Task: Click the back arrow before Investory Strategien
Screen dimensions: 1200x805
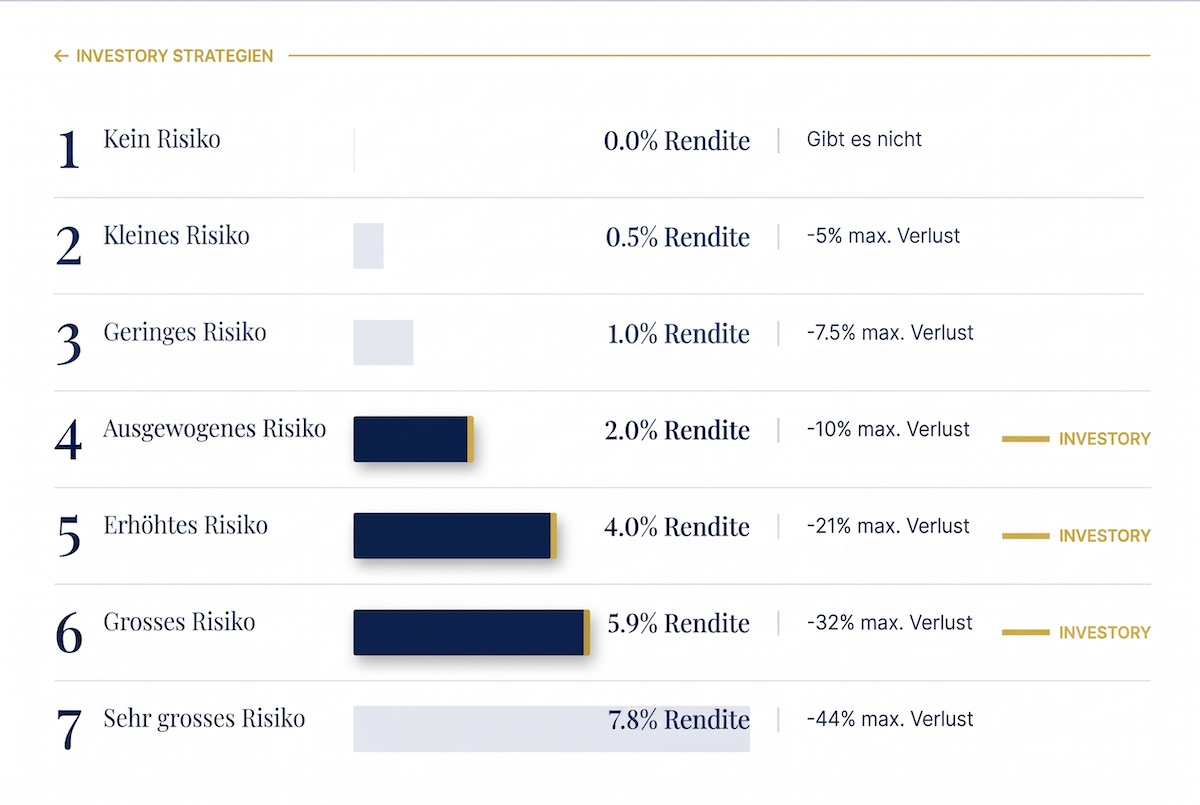Action: point(61,56)
